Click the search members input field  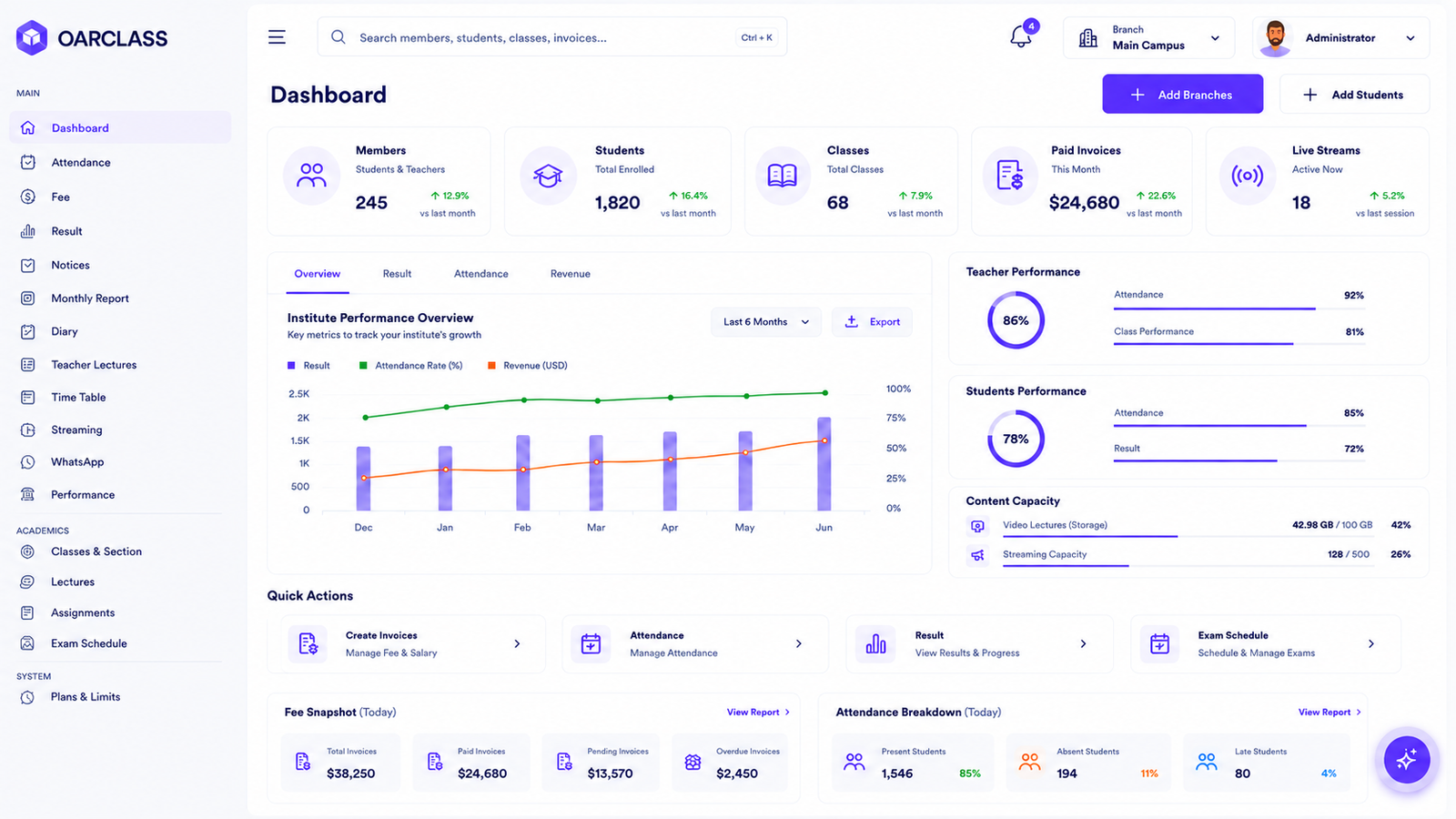(551, 37)
